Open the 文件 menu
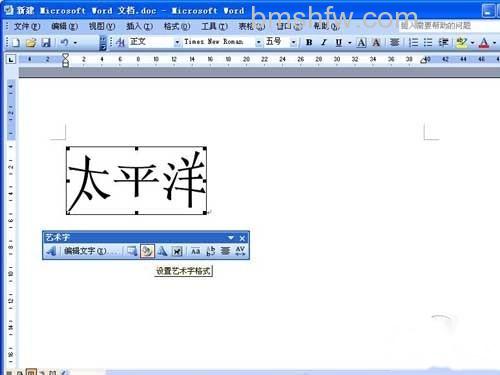The width and height of the screenshot is (500, 375). (27, 26)
